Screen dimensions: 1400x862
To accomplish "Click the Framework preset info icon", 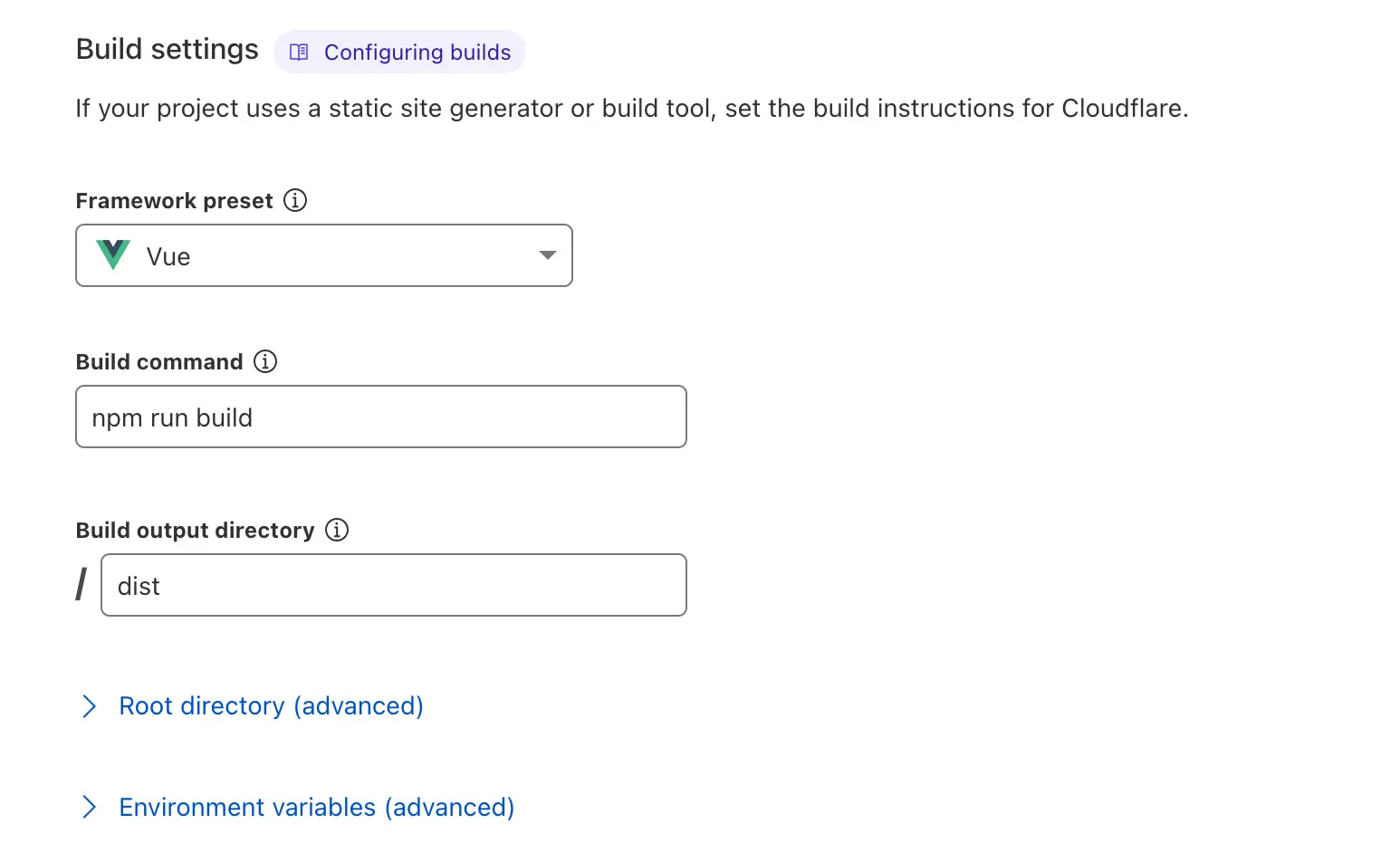I will pos(295,200).
